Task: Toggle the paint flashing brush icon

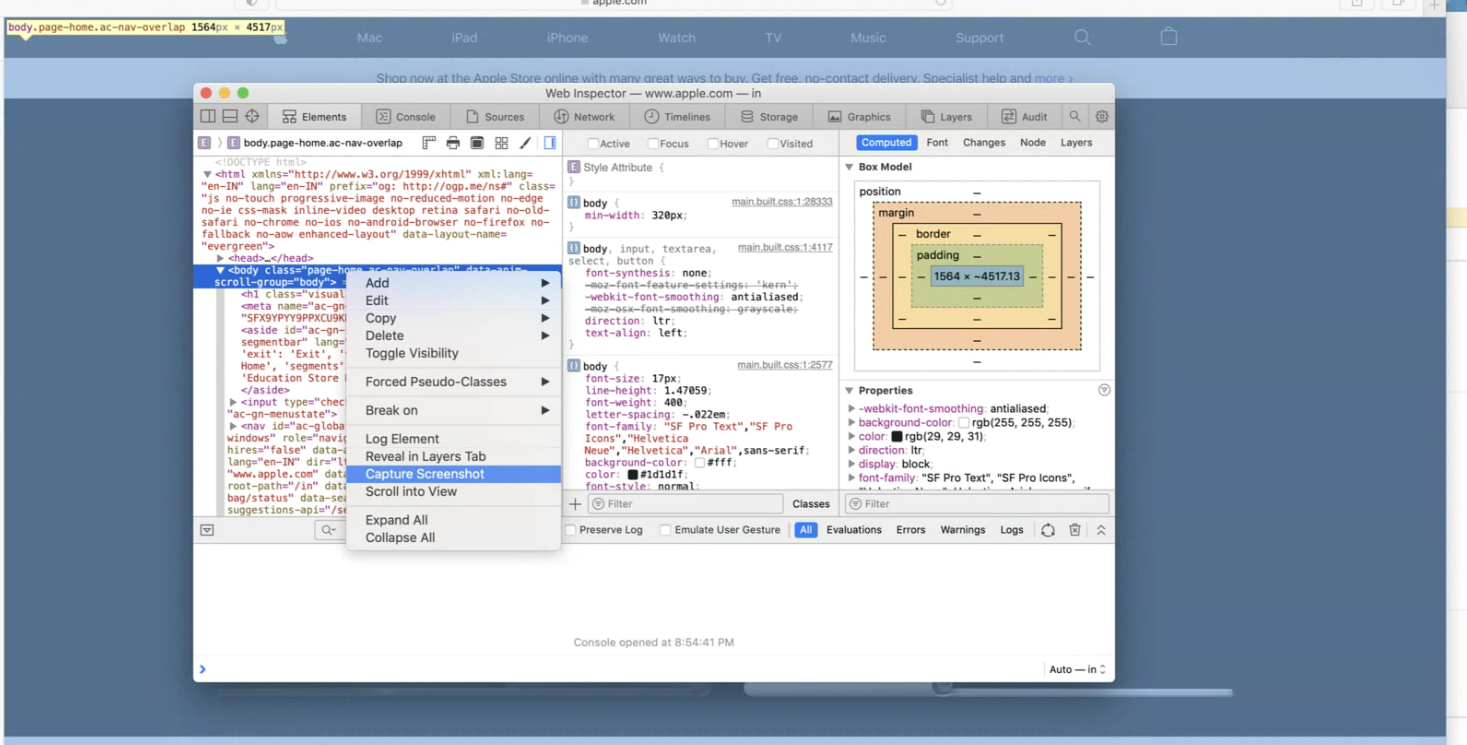Action: coord(525,143)
